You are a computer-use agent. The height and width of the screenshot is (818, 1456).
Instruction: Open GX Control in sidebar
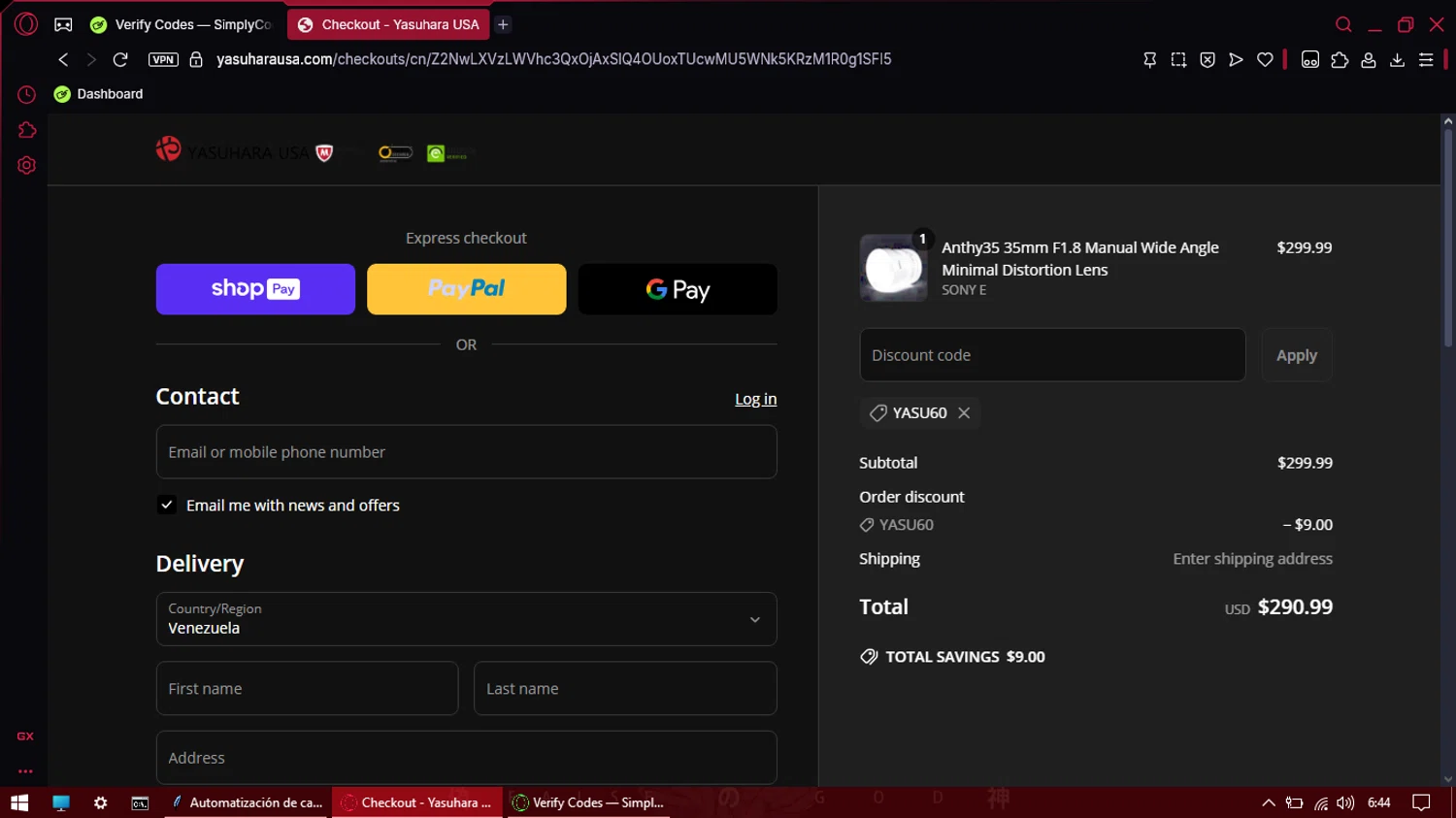pyautogui.click(x=25, y=736)
